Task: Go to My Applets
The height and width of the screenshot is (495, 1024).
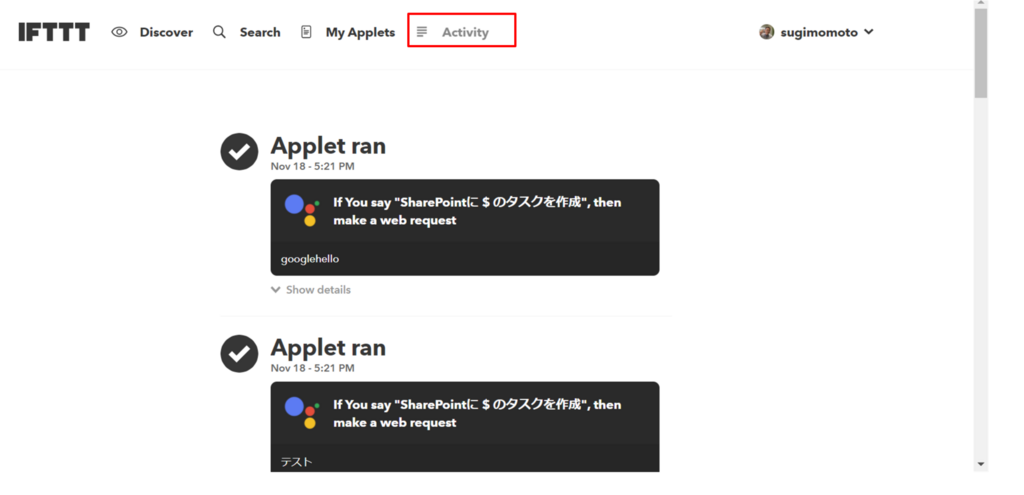Action: pos(360,32)
